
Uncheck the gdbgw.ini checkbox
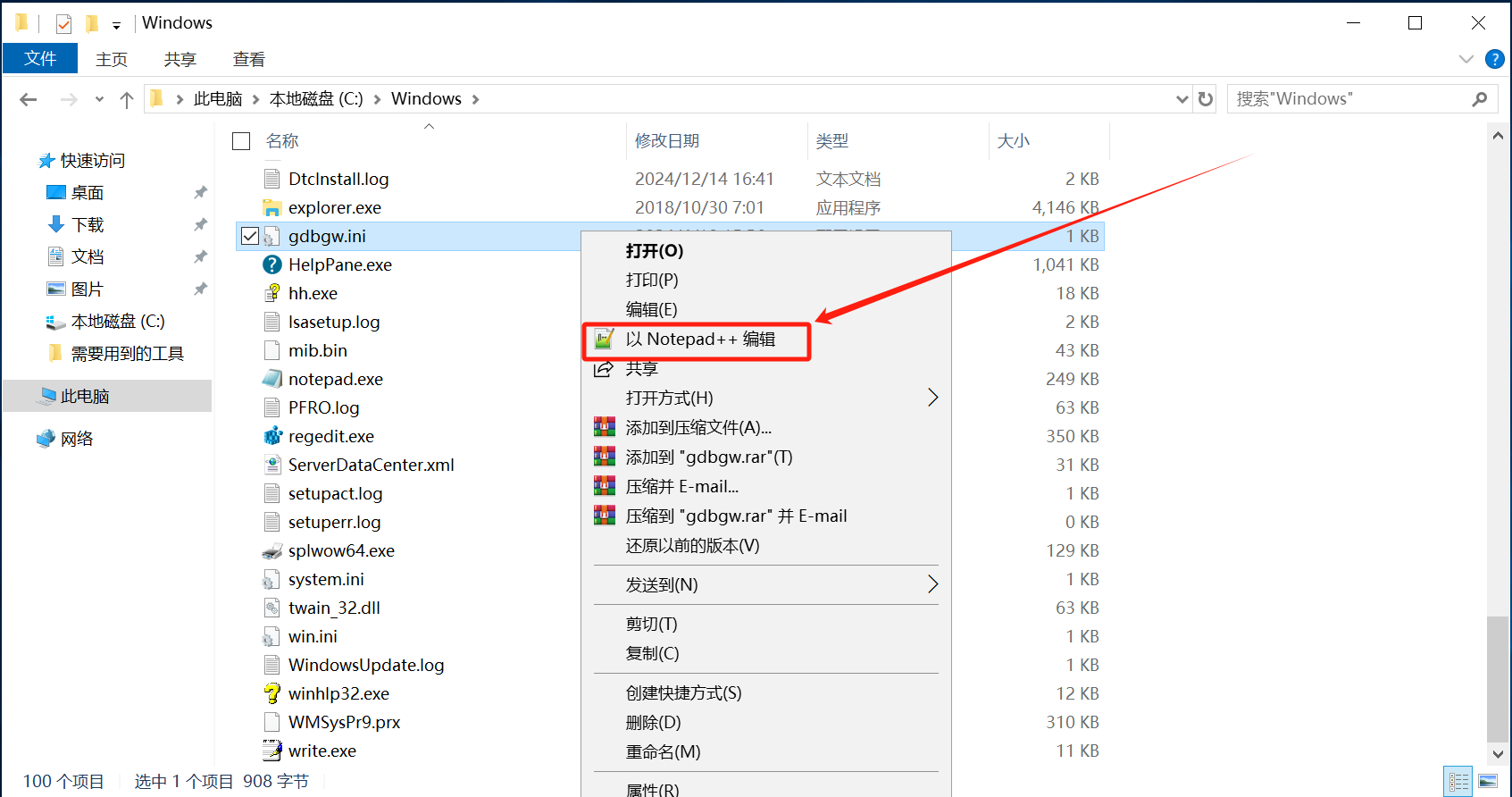click(x=250, y=236)
